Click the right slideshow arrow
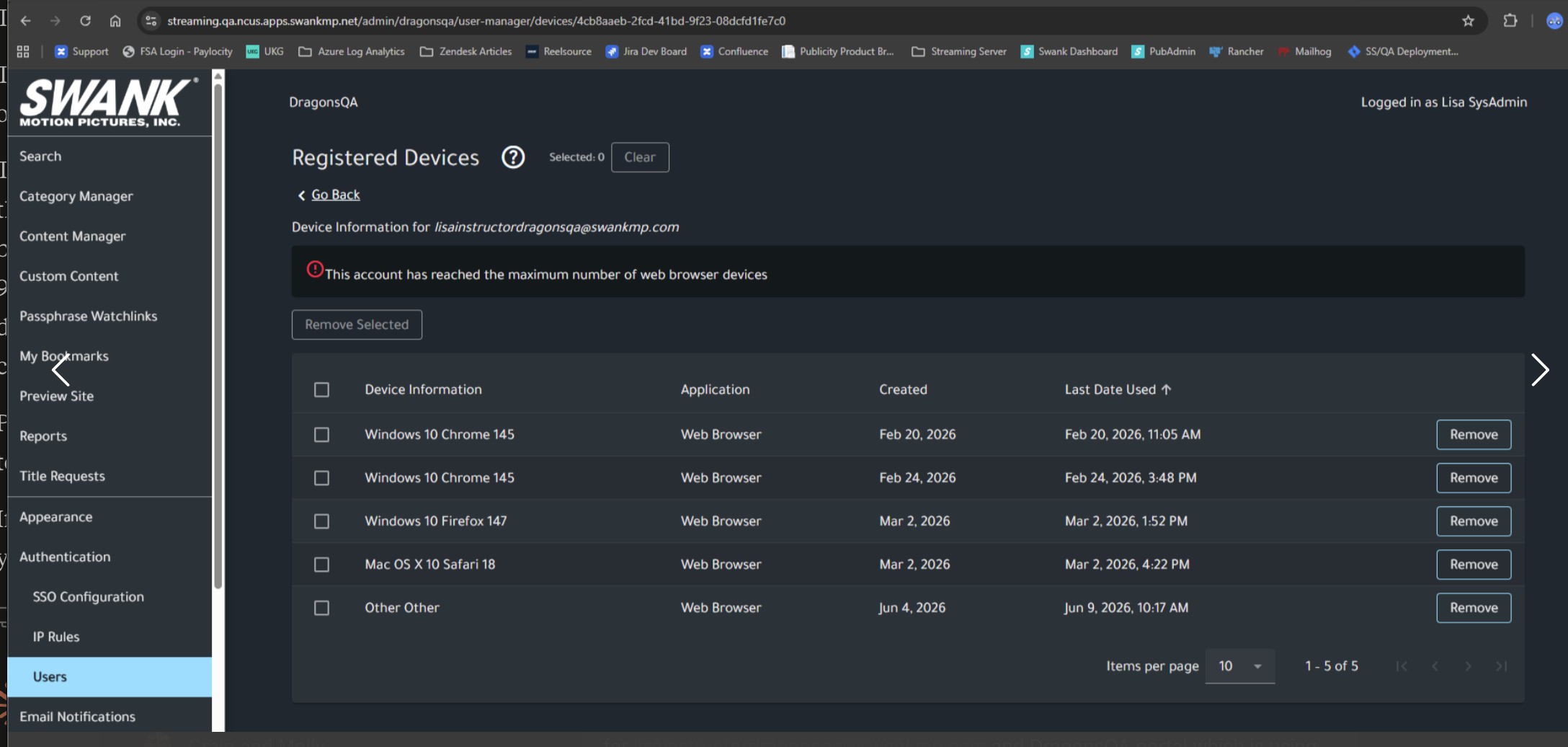The image size is (1568, 747). pyautogui.click(x=1539, y=370)
